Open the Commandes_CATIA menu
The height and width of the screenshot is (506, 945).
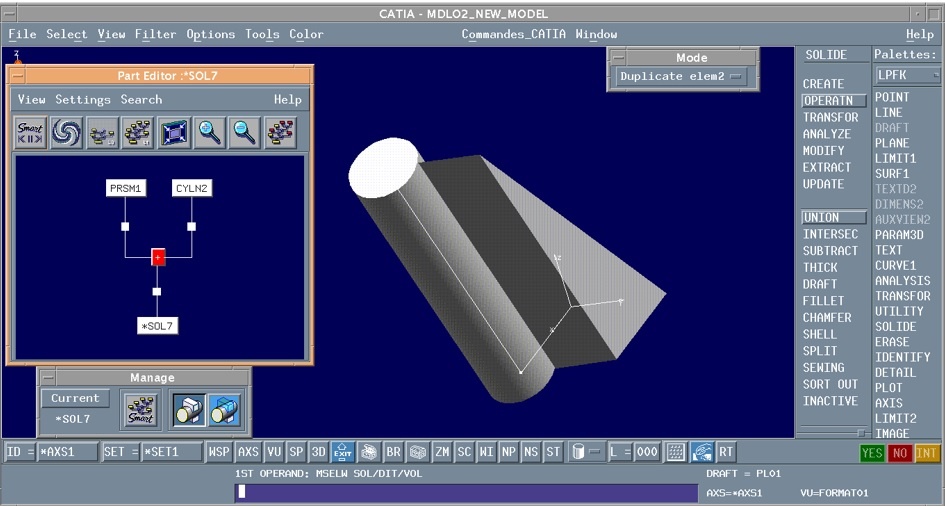pos(513,34)
